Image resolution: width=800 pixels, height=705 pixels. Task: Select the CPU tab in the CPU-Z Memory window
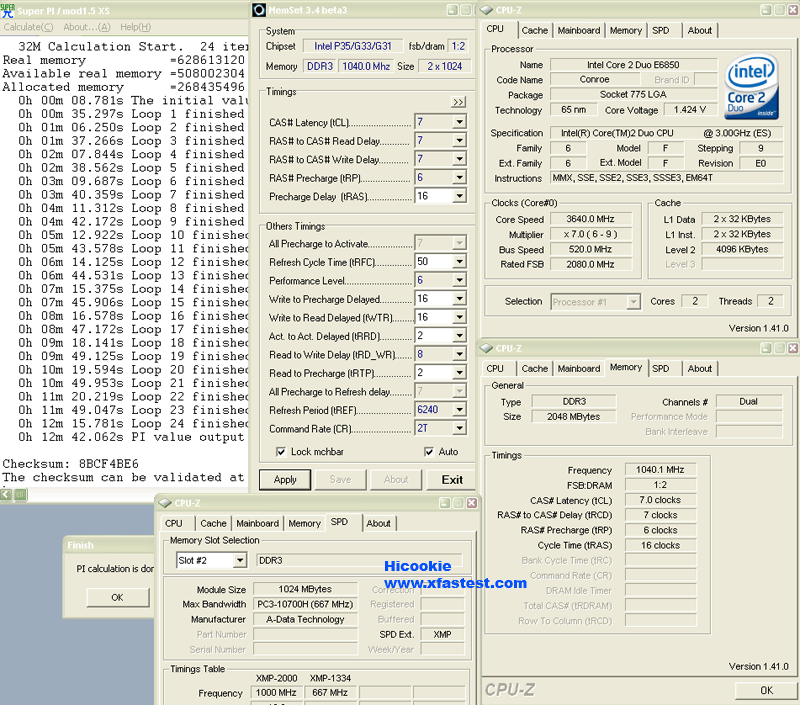[495, 369]
